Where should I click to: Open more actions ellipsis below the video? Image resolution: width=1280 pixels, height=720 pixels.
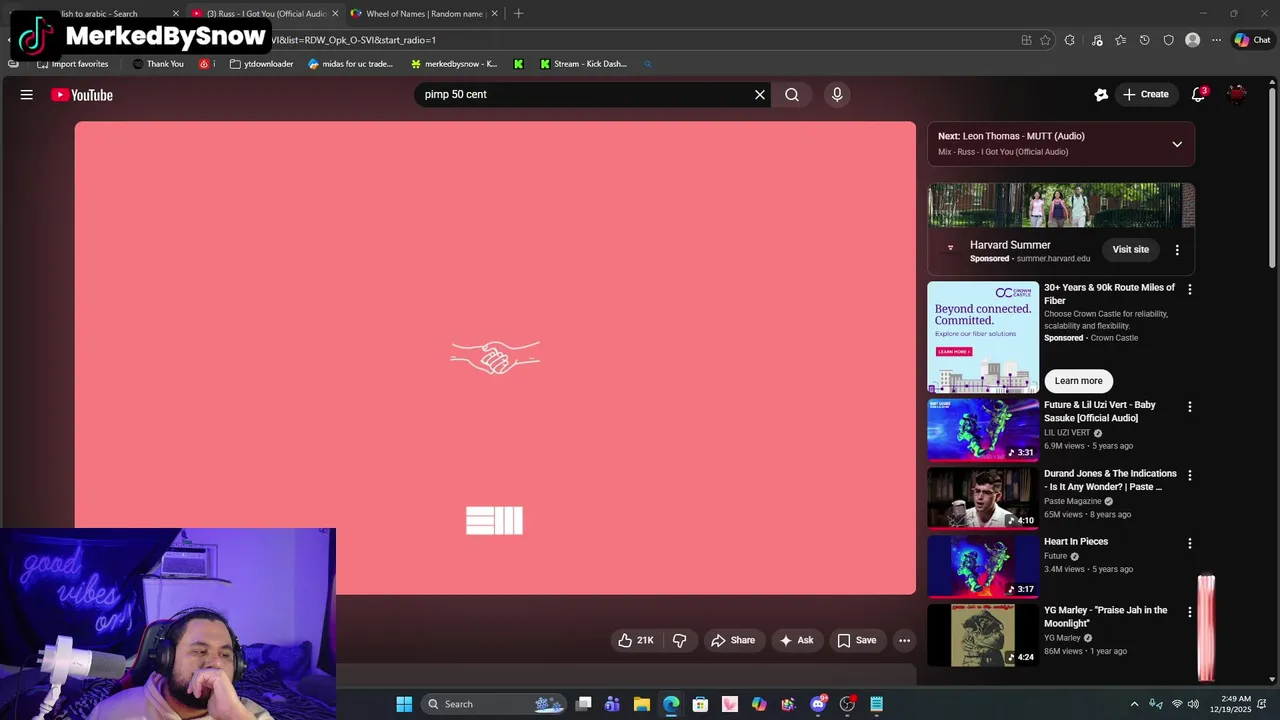(904, 640)
